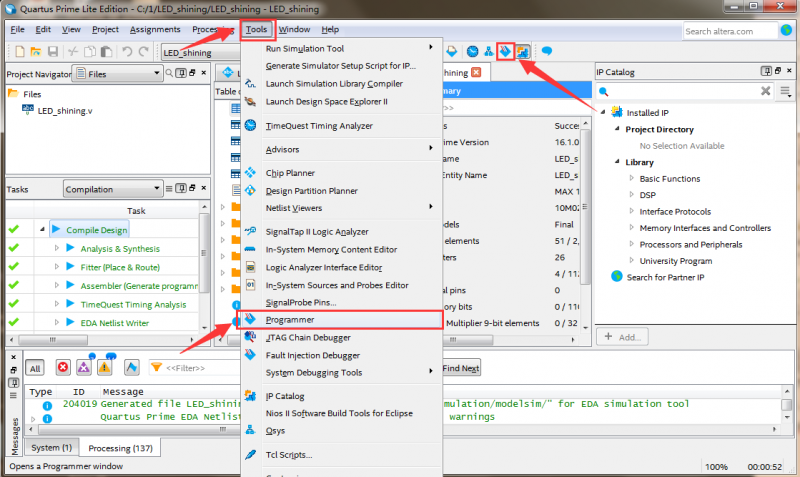This screenshot has height=477, width=800.
Task: Switch to the Processing (137) messages tab
Action: (120, 448)
